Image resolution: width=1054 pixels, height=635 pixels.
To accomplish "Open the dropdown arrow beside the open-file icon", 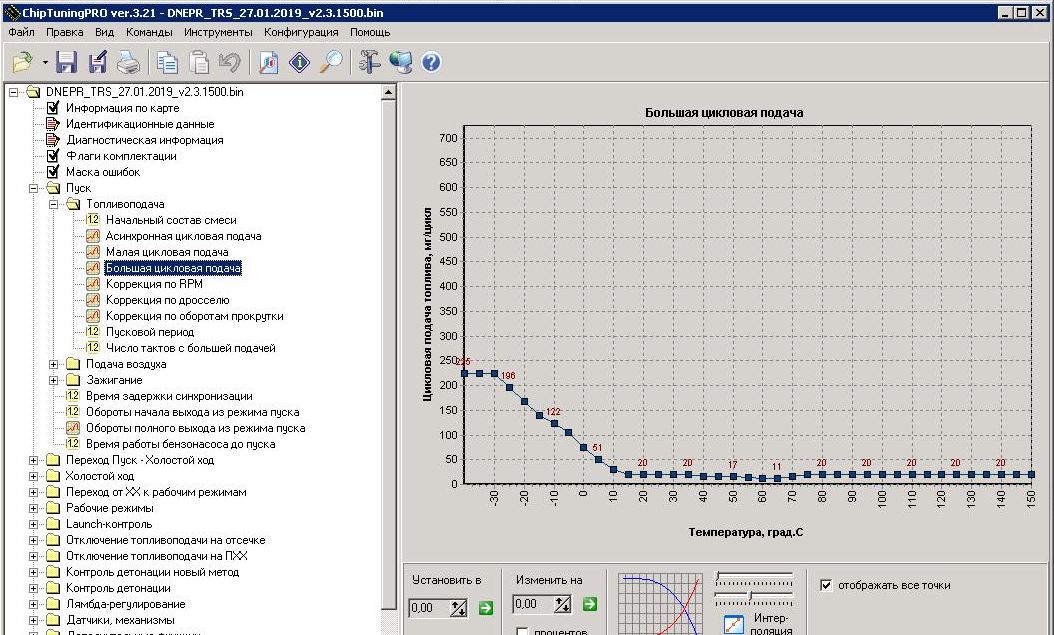I will 45,62.
